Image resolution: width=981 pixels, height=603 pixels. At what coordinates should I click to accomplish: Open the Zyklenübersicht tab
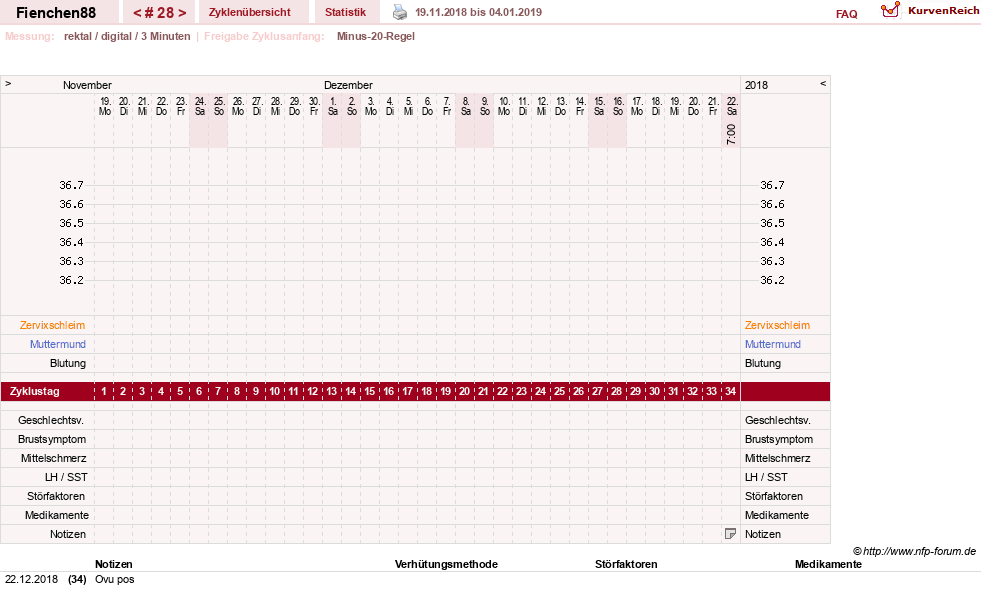pos(250,12)
